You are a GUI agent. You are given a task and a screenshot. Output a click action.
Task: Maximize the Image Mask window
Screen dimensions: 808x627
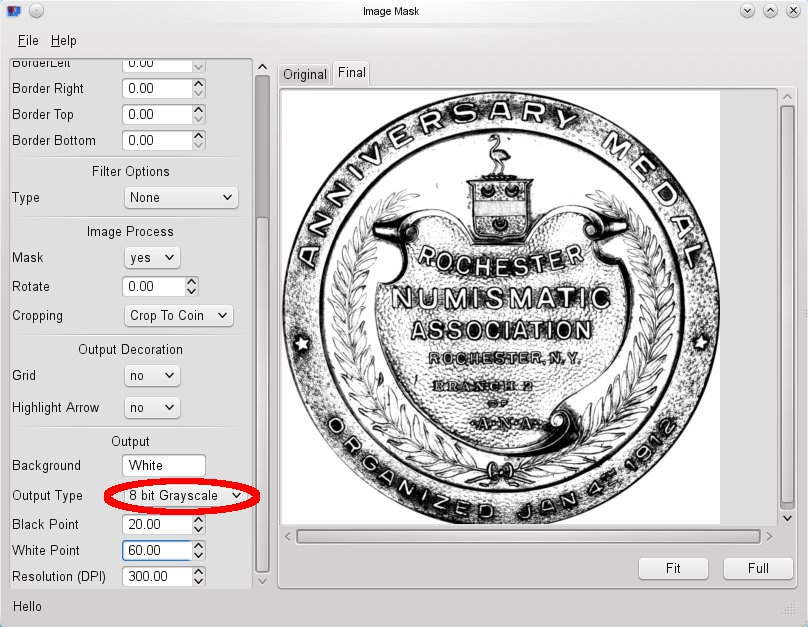coord(770,10)
